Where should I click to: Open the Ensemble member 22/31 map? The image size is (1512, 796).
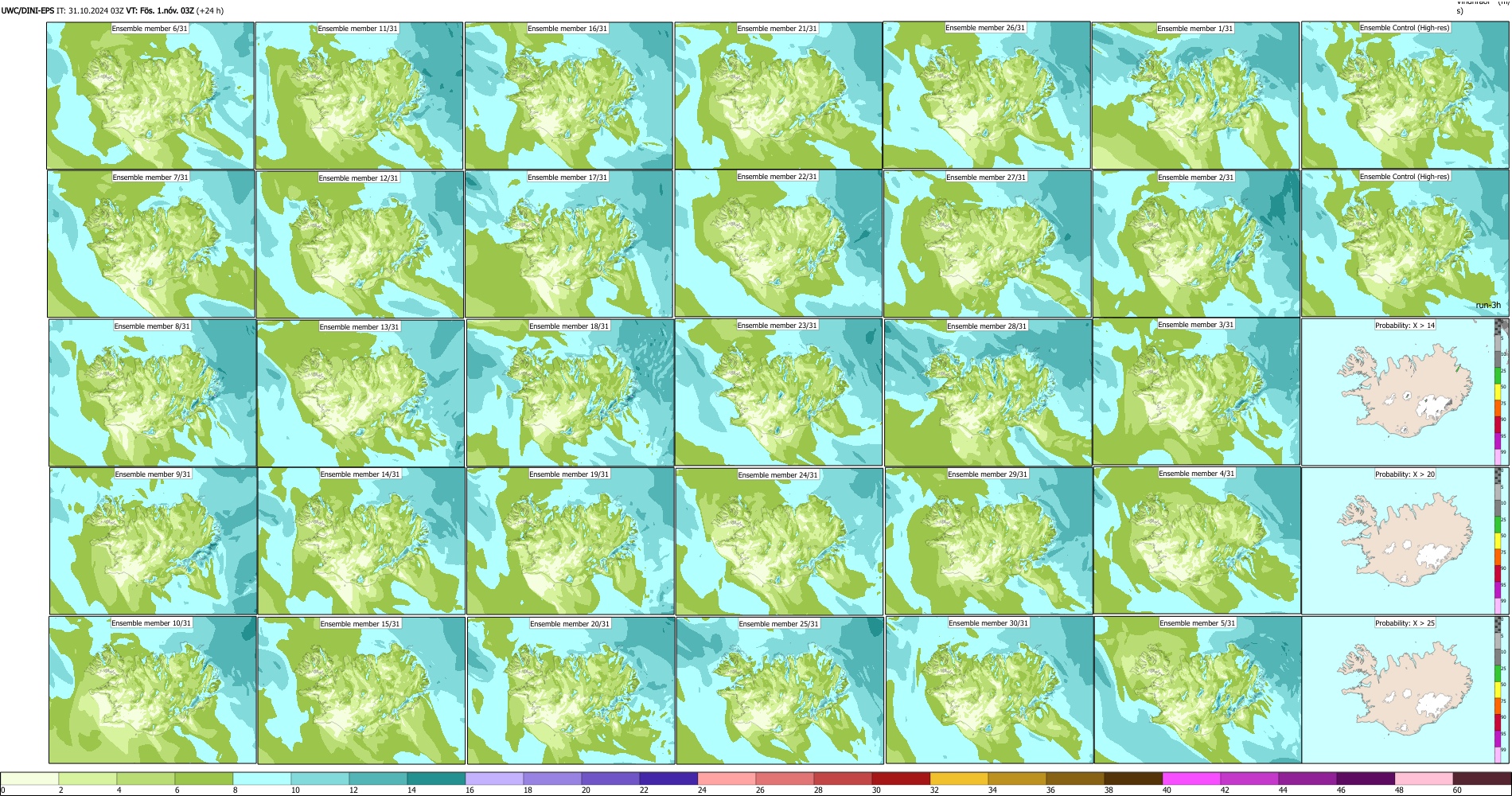coord(778,244)
